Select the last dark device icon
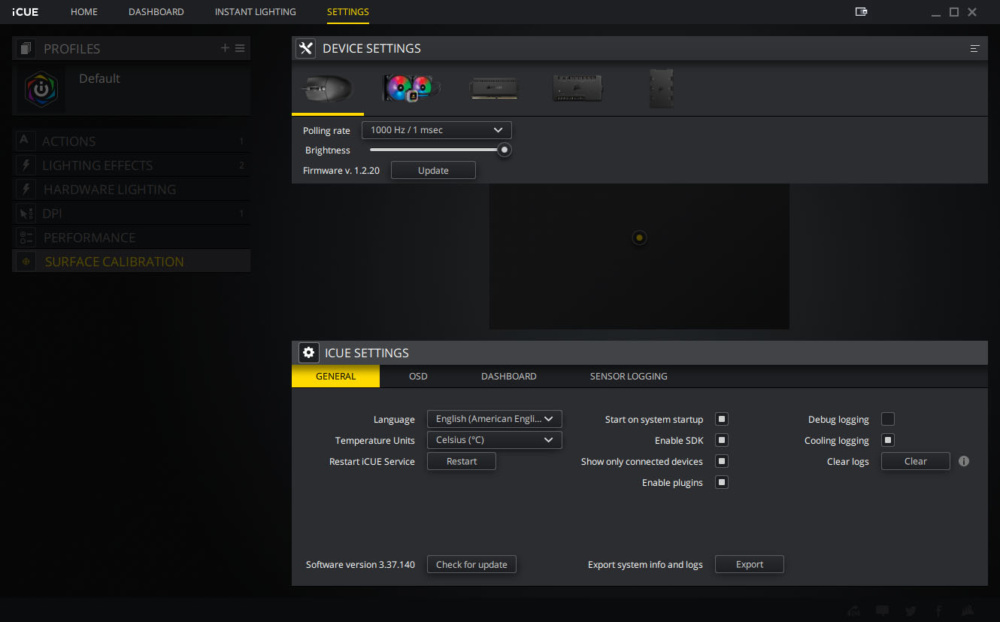The height and width of the screenshot is (622, 1000). tap(661, 88)
